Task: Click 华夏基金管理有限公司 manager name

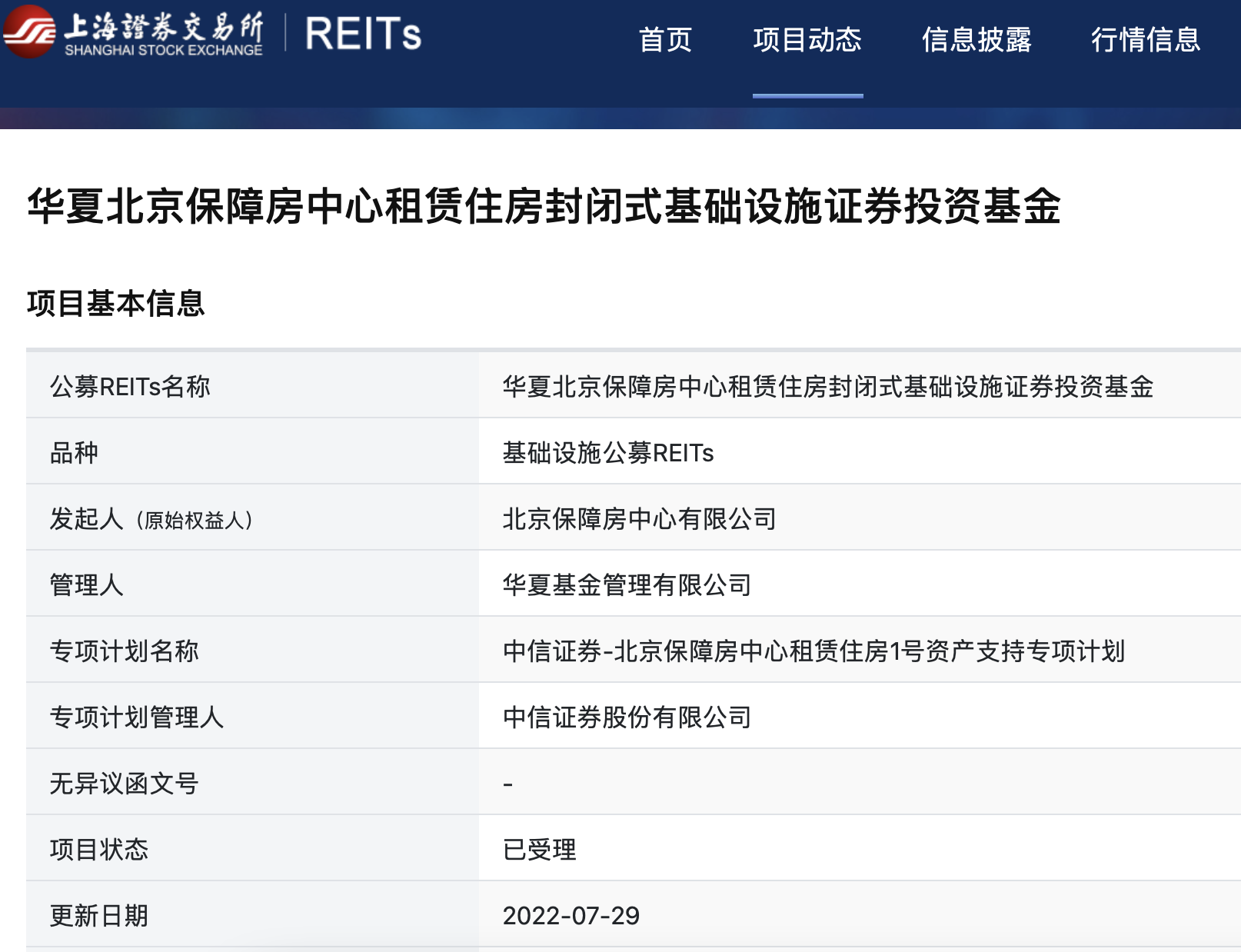Action: click(627, 585)
